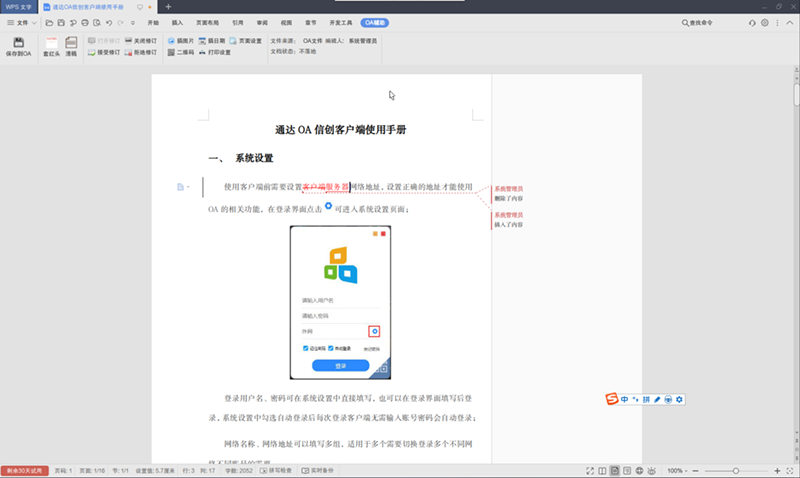Switch to the 开发工具 ribbon tab
The image size is (800, 478).
pos(341,23)
